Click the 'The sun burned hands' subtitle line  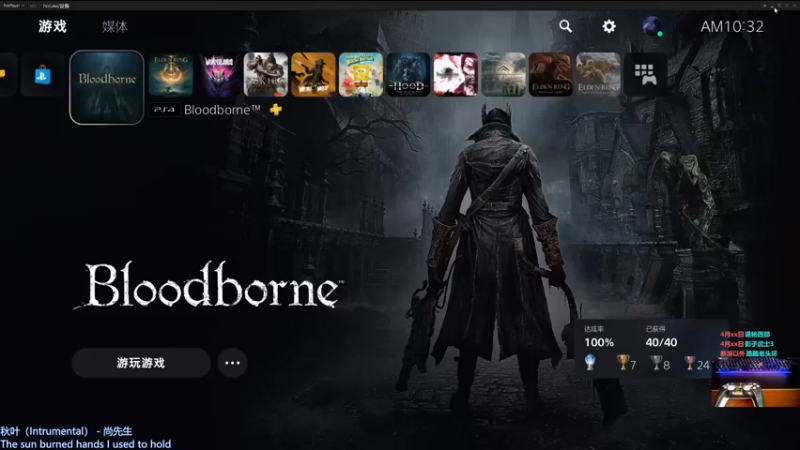pos(86,444)
